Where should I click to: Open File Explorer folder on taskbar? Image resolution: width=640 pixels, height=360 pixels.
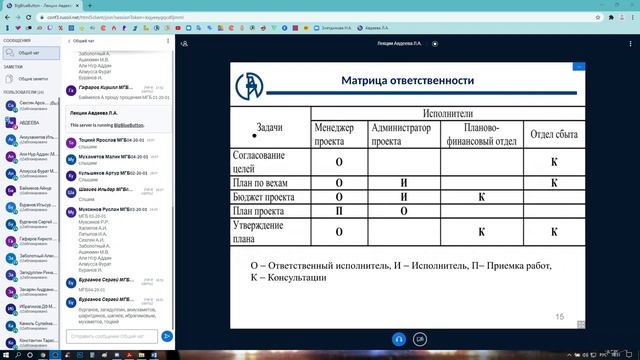click(x=141, y=355)
